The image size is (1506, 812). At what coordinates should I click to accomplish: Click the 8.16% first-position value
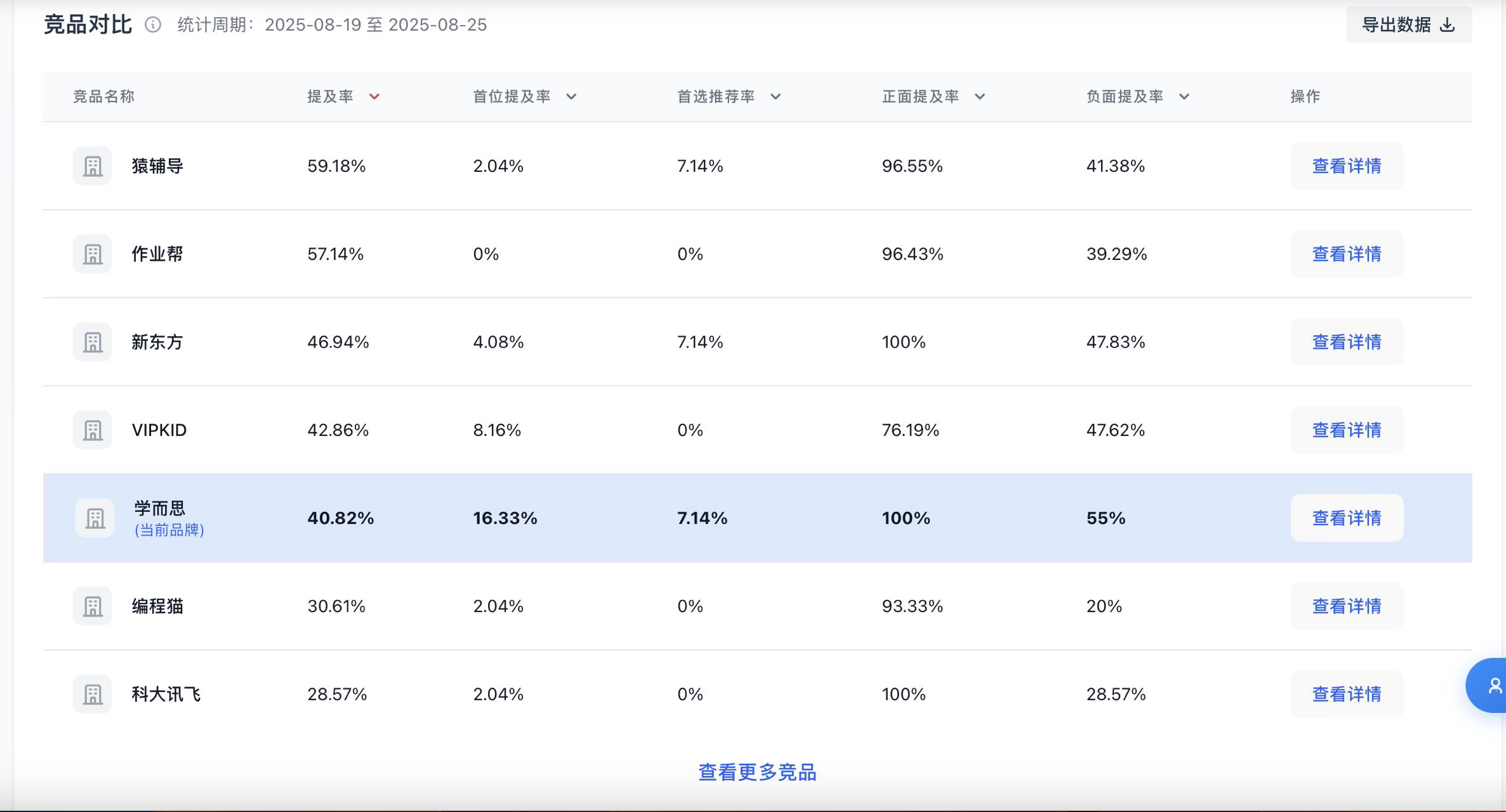497,430
